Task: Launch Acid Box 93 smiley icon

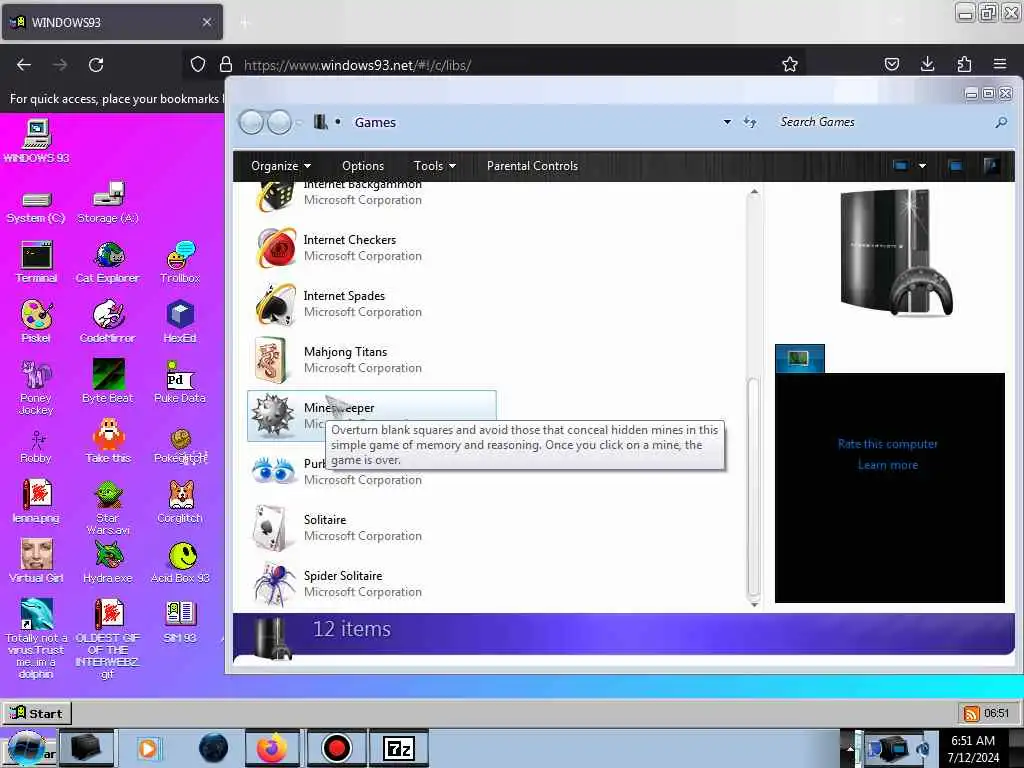Action: [180, 560]
